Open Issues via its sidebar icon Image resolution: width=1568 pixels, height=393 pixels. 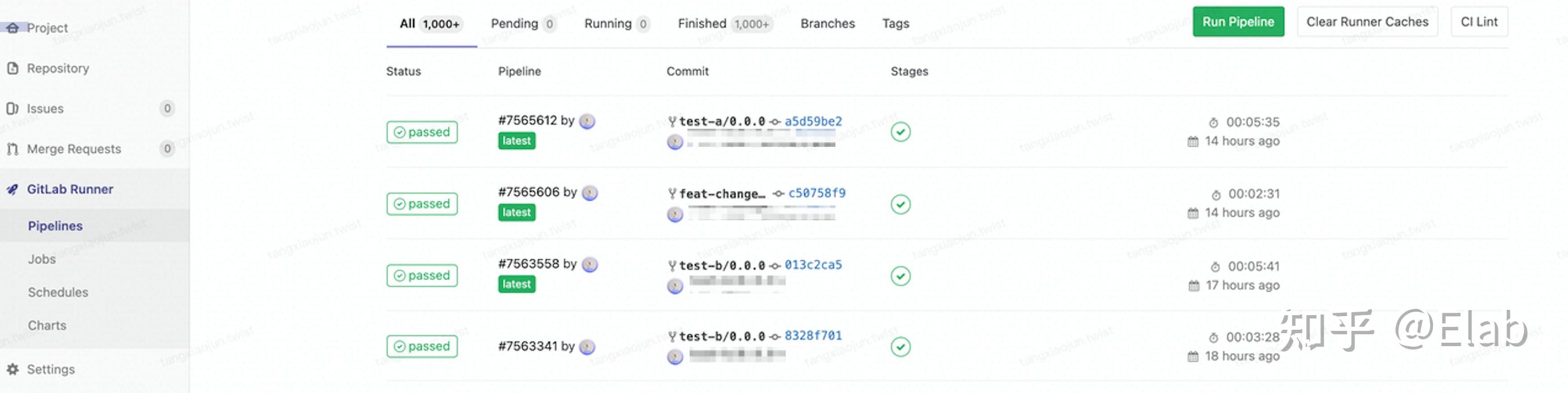point(14,108)
